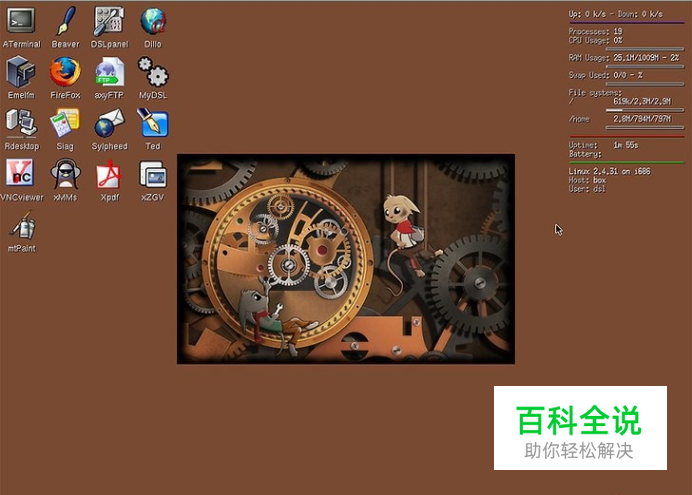Screen dimensions: 692x495
Task: Click the RAM Usage readout
Action: 624,58
